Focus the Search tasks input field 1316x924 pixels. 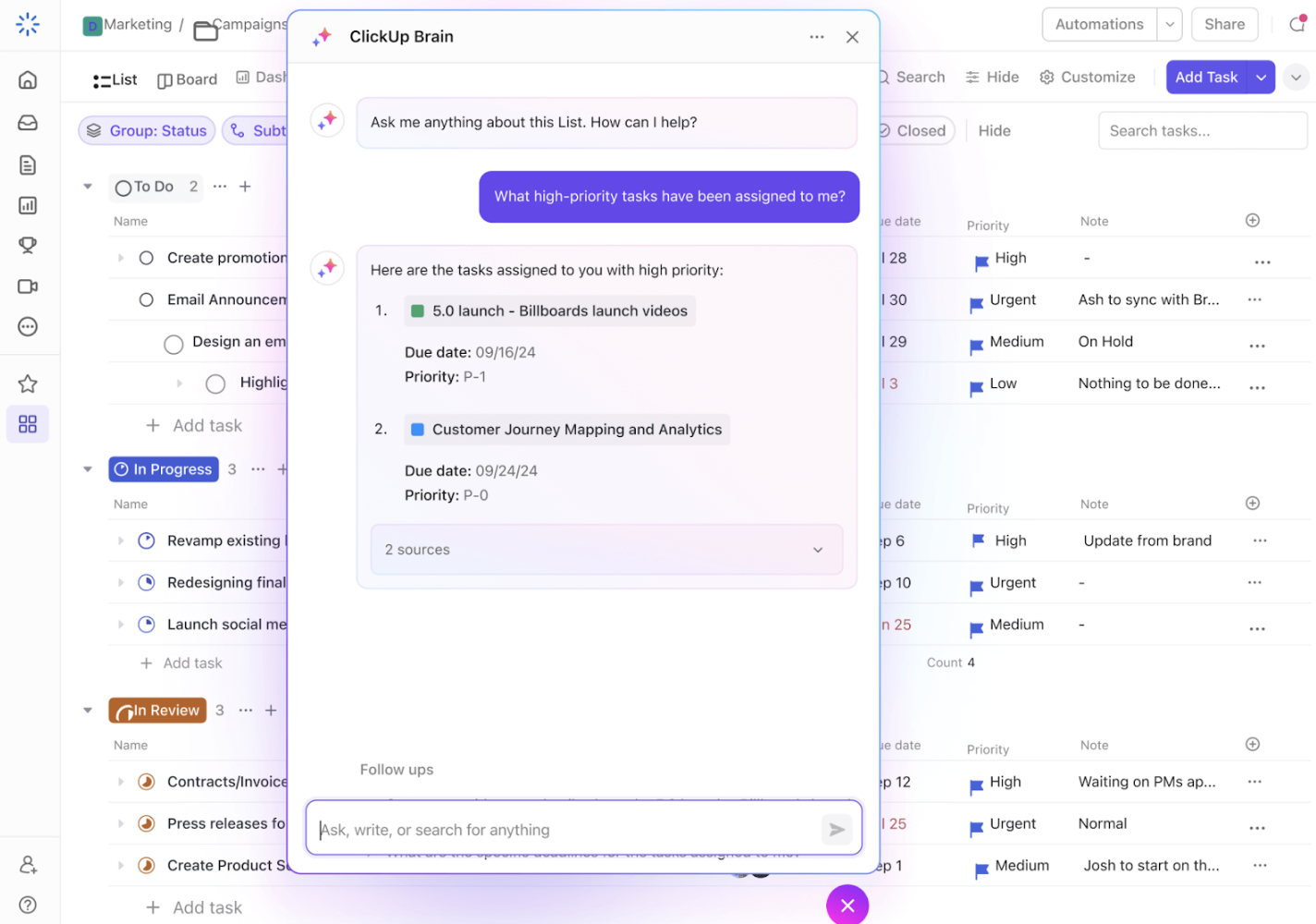click(x=1202, y=131)
